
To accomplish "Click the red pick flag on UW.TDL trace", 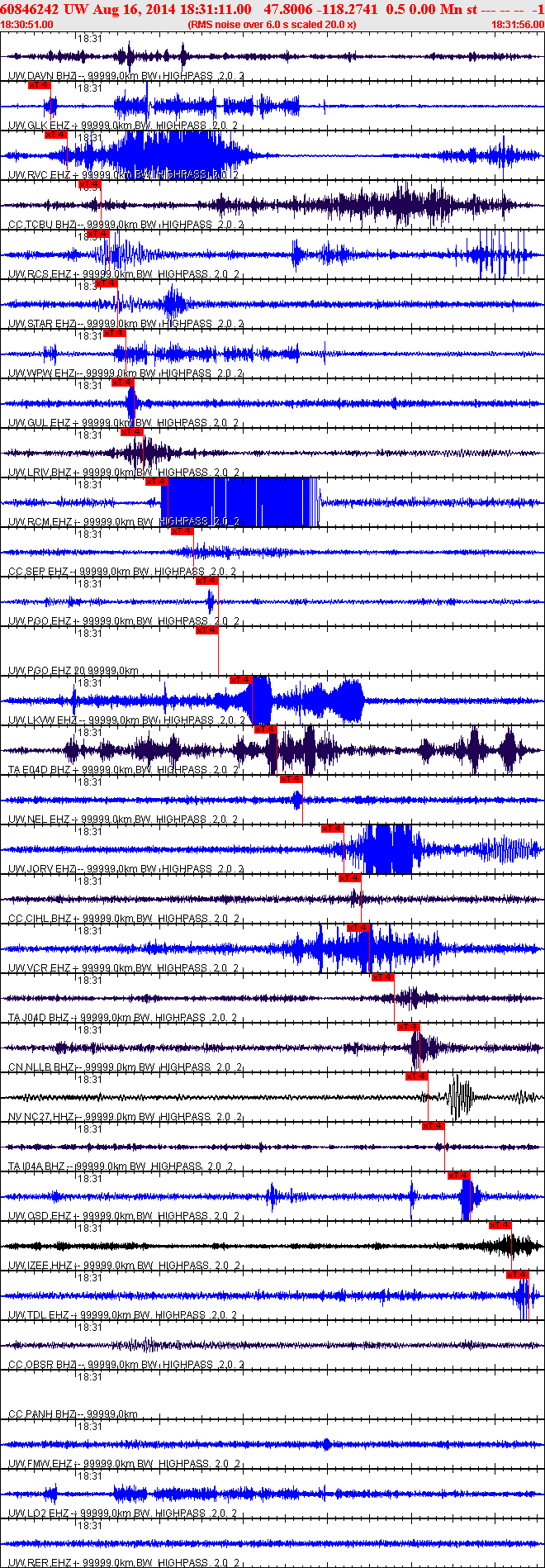I will pyautogui.click(x=517, y=1275).
